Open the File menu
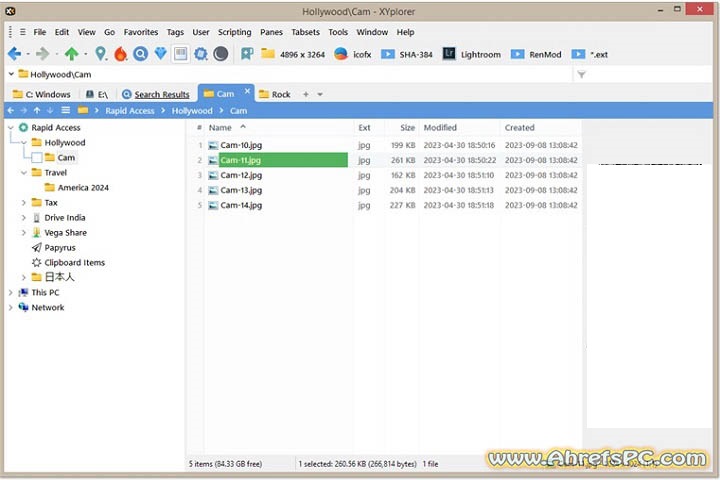The width and height of the screenshot is (720, 480). coord(39,32)
